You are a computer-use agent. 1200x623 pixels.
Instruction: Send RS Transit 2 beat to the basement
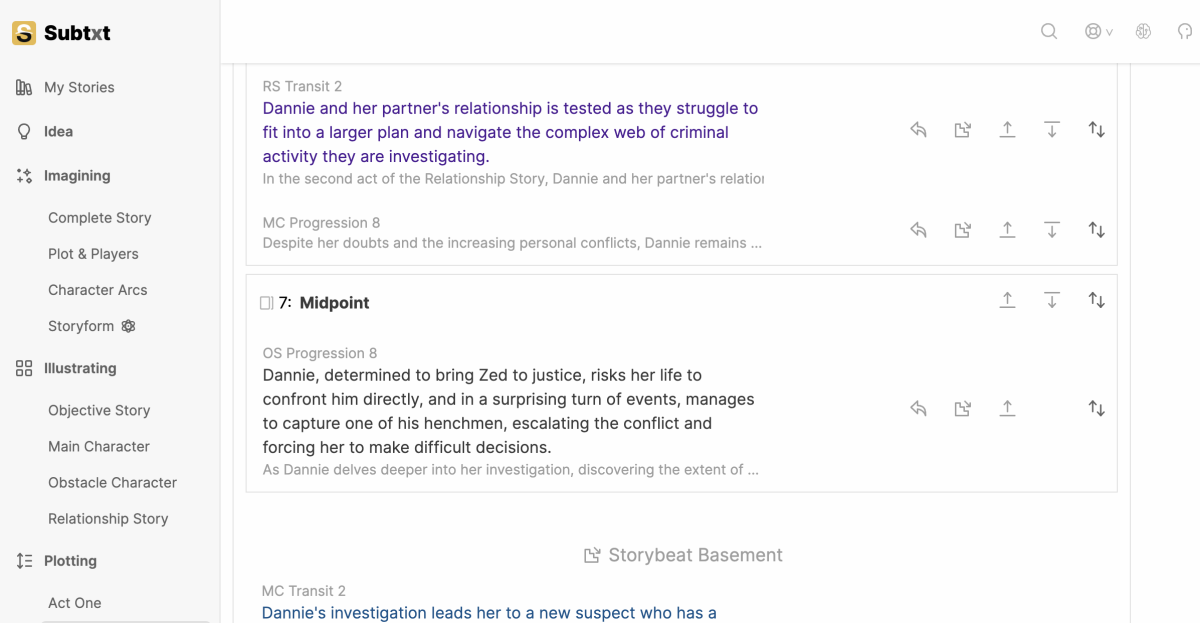[x=962, y=130]
